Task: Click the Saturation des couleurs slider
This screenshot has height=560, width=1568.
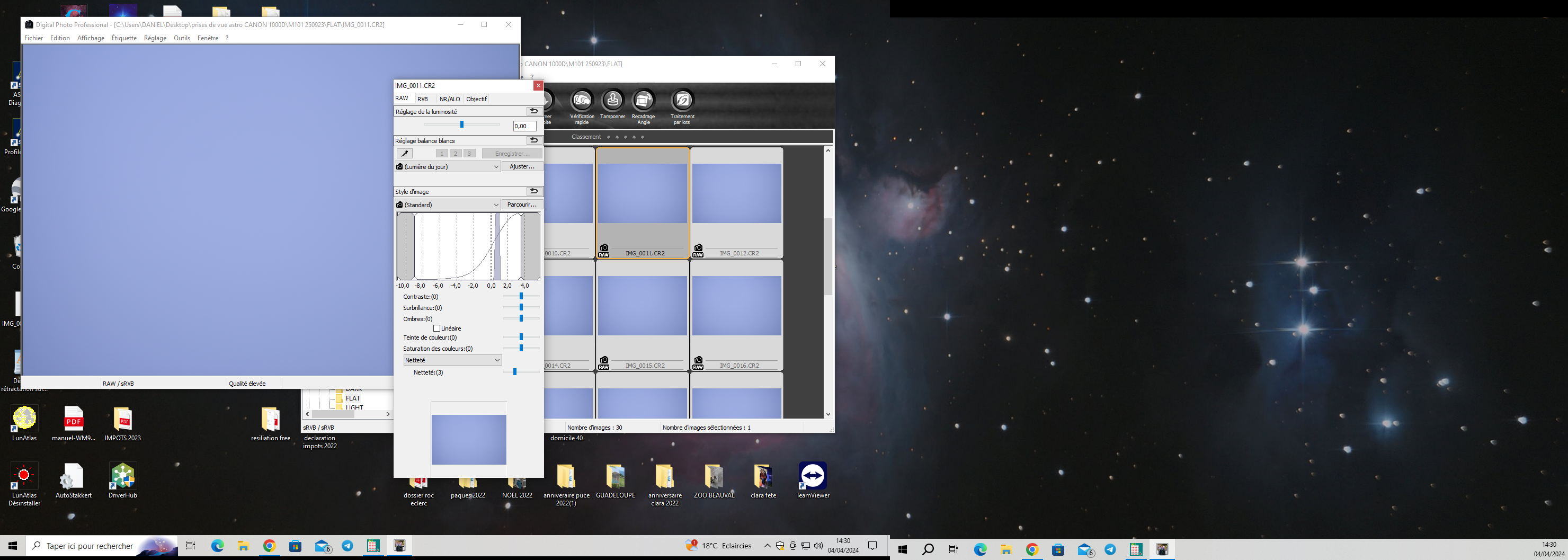Action: tap(521, 348)
